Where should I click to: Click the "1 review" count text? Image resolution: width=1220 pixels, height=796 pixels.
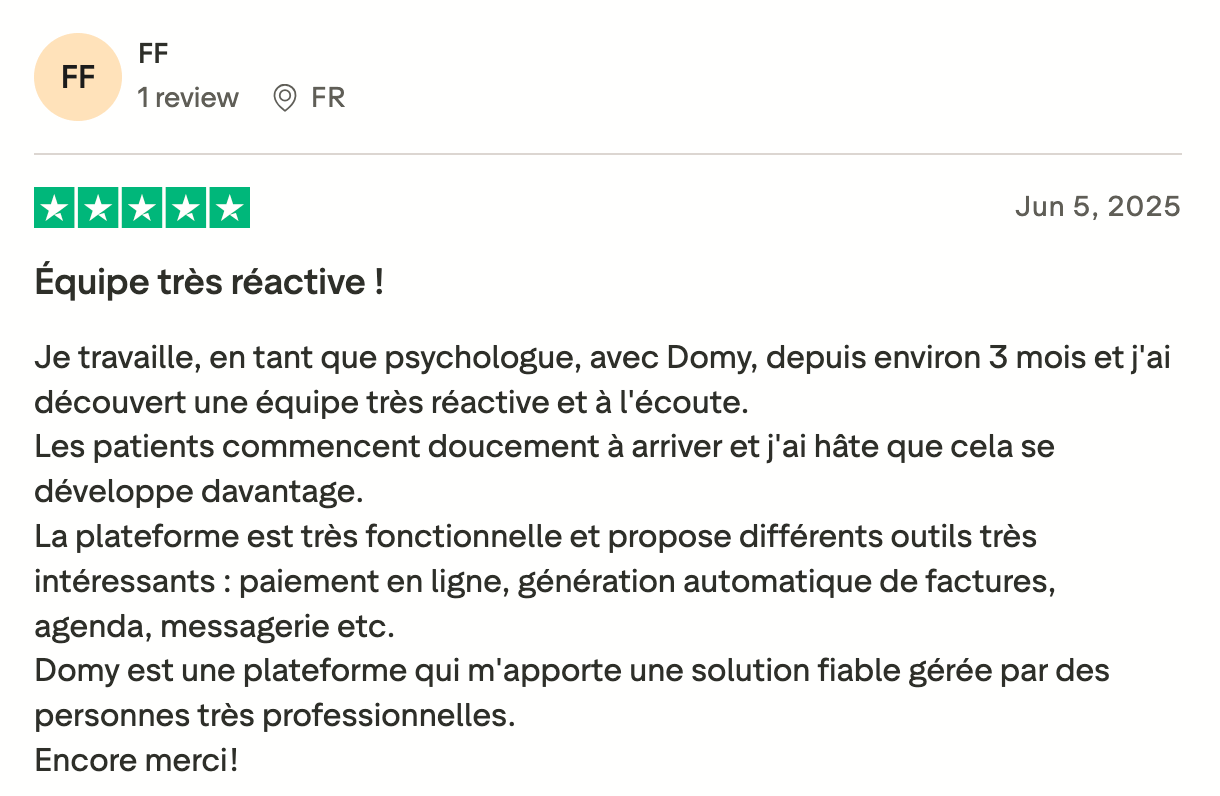click(x=188, y=98)
